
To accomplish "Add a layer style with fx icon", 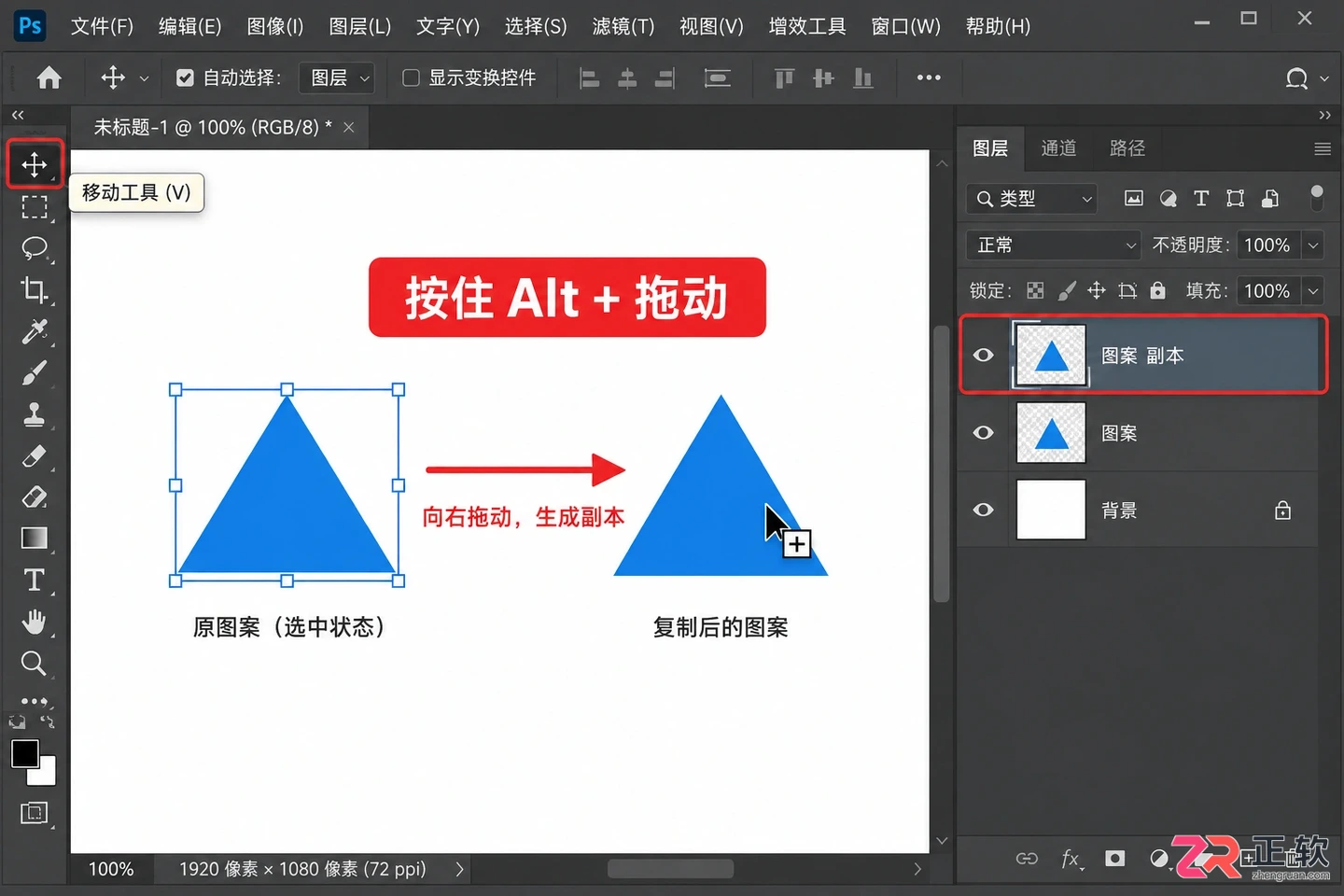I will 1071,859.
